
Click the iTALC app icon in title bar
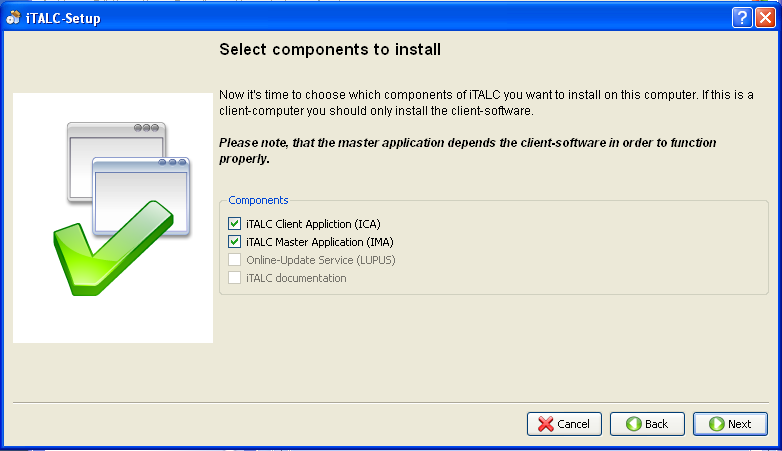click(x=13, y=18)
